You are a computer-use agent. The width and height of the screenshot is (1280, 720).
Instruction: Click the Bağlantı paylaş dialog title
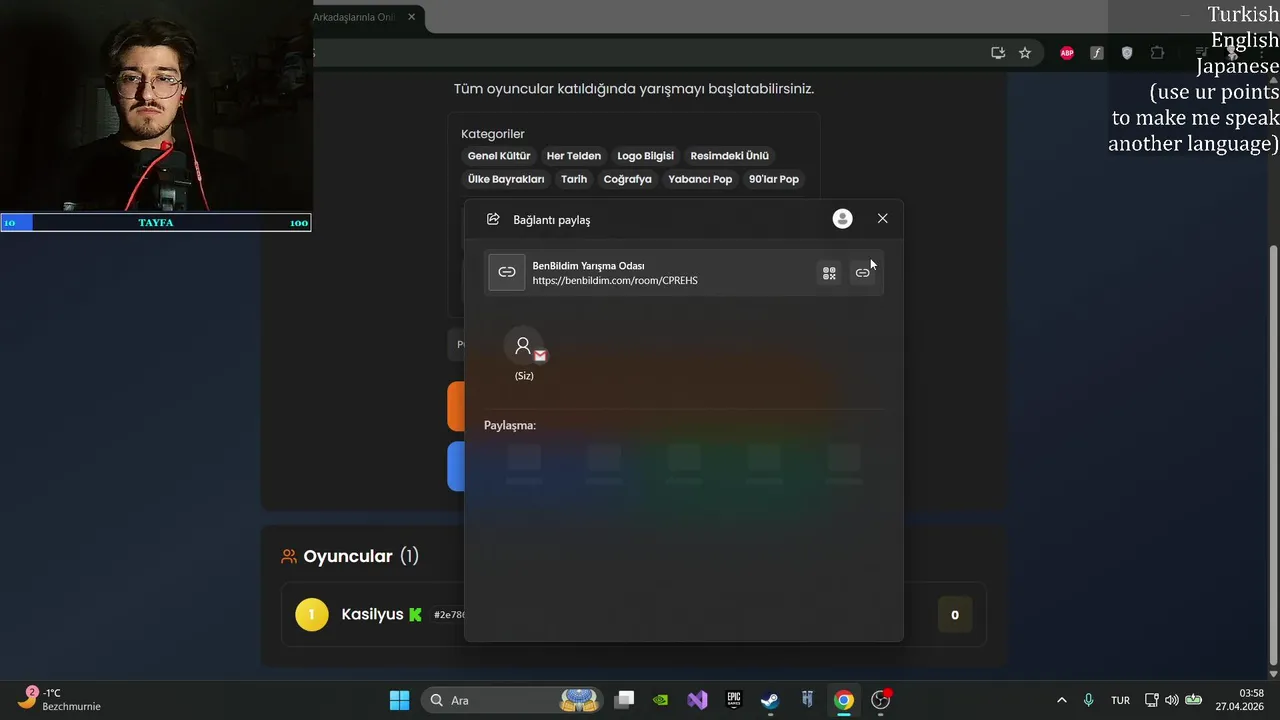tap(552, 220)
